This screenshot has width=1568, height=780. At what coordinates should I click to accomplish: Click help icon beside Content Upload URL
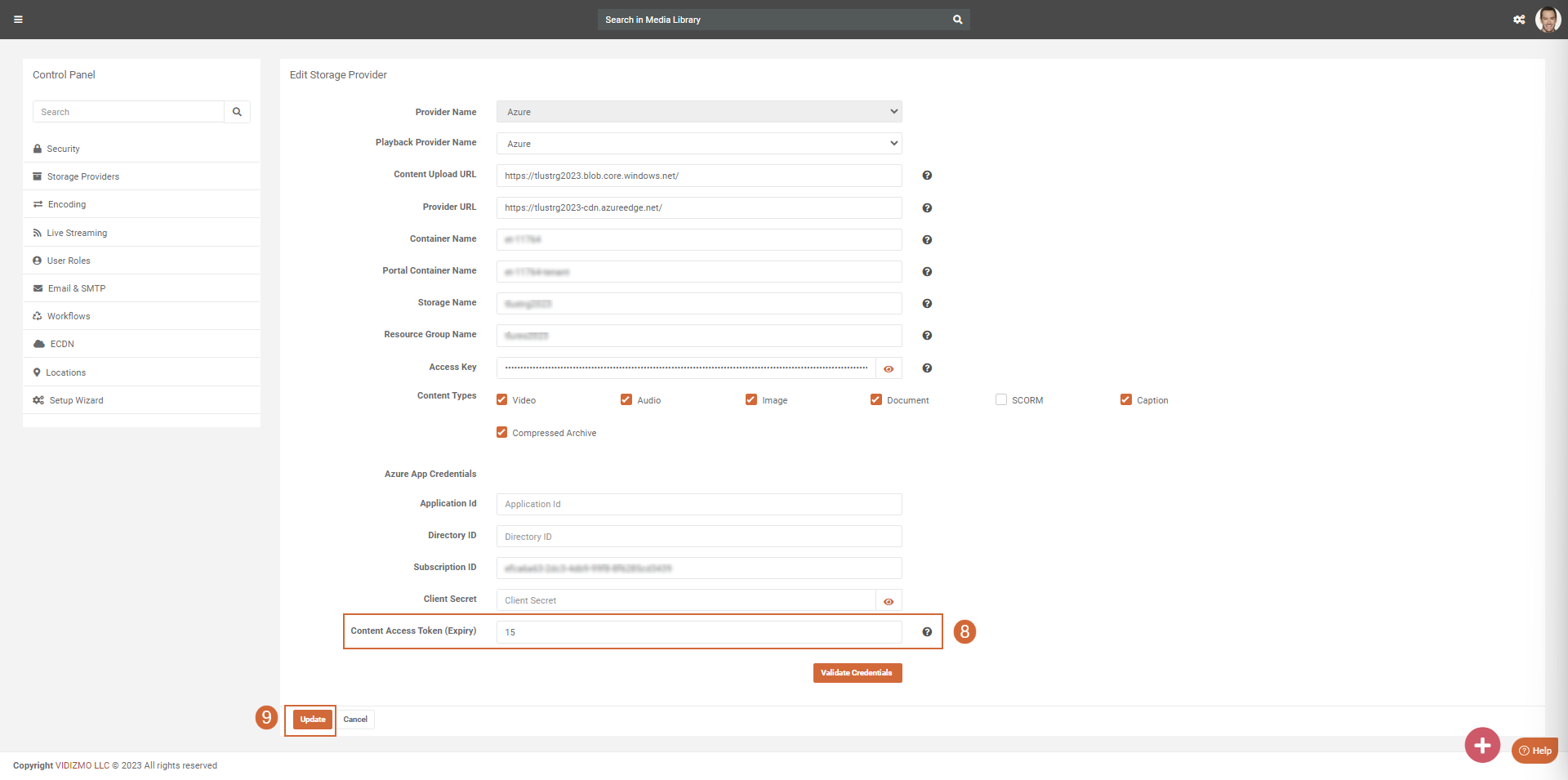927,176
